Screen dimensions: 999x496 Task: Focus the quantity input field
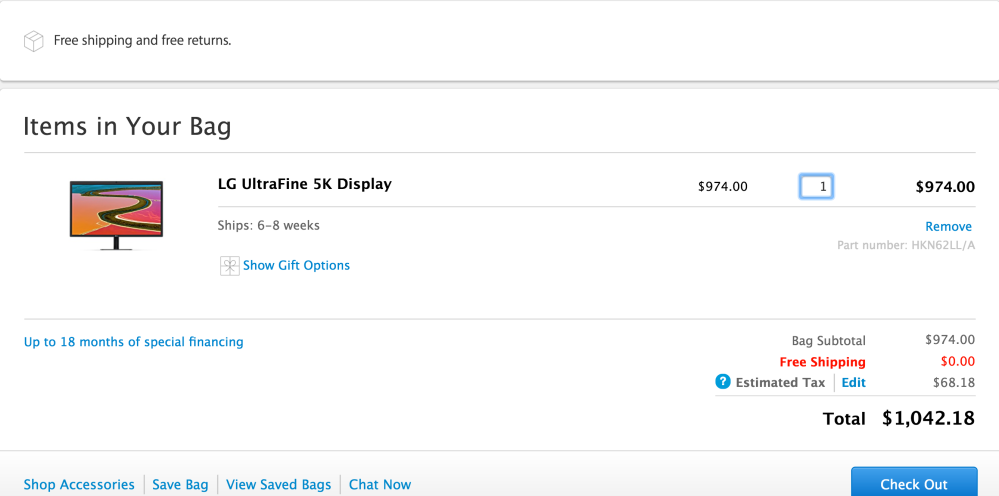(816, 186)
